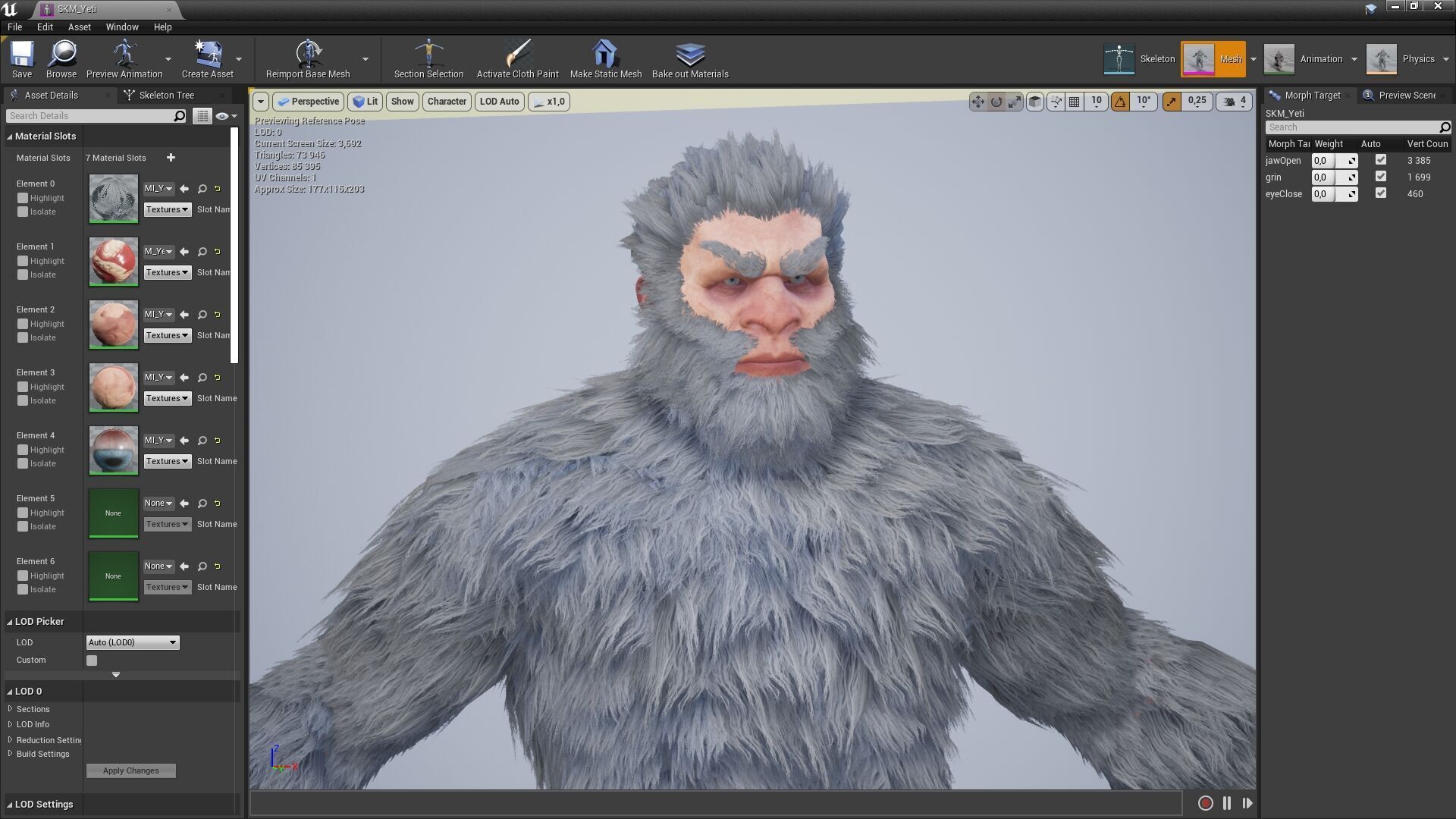Open File menu

(x=14, y=27)
